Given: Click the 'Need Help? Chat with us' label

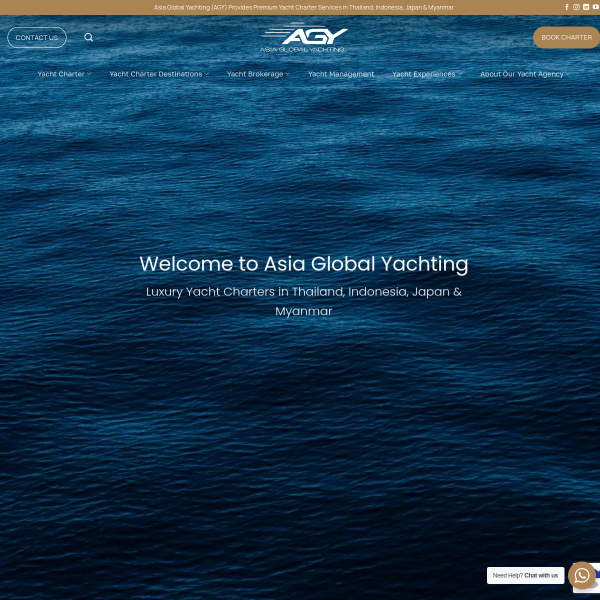Looking at the screenshot, I should pos(525,576).
